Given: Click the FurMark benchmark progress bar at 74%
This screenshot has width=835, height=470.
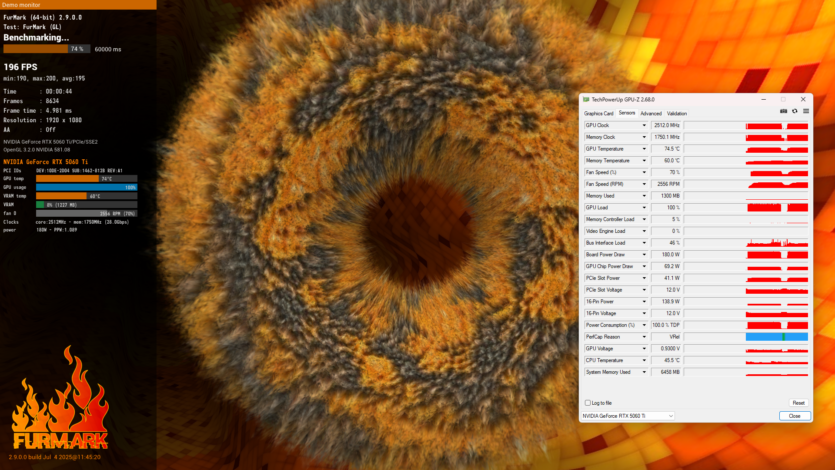Looking at the screenshot, I should 47,49.
